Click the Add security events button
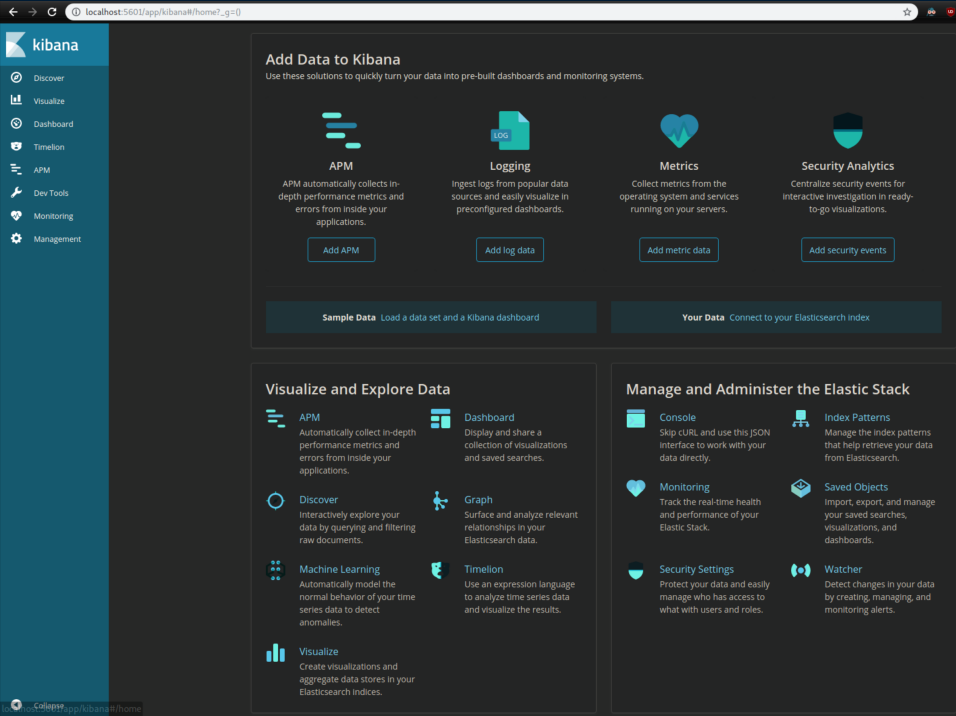 [x=847, y=250]
